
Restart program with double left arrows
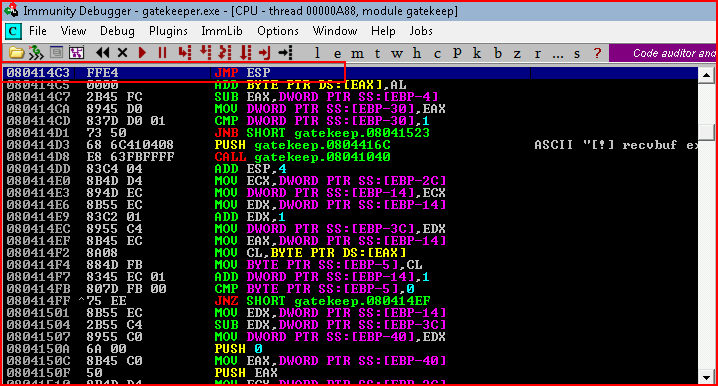[x=103, y=53]
